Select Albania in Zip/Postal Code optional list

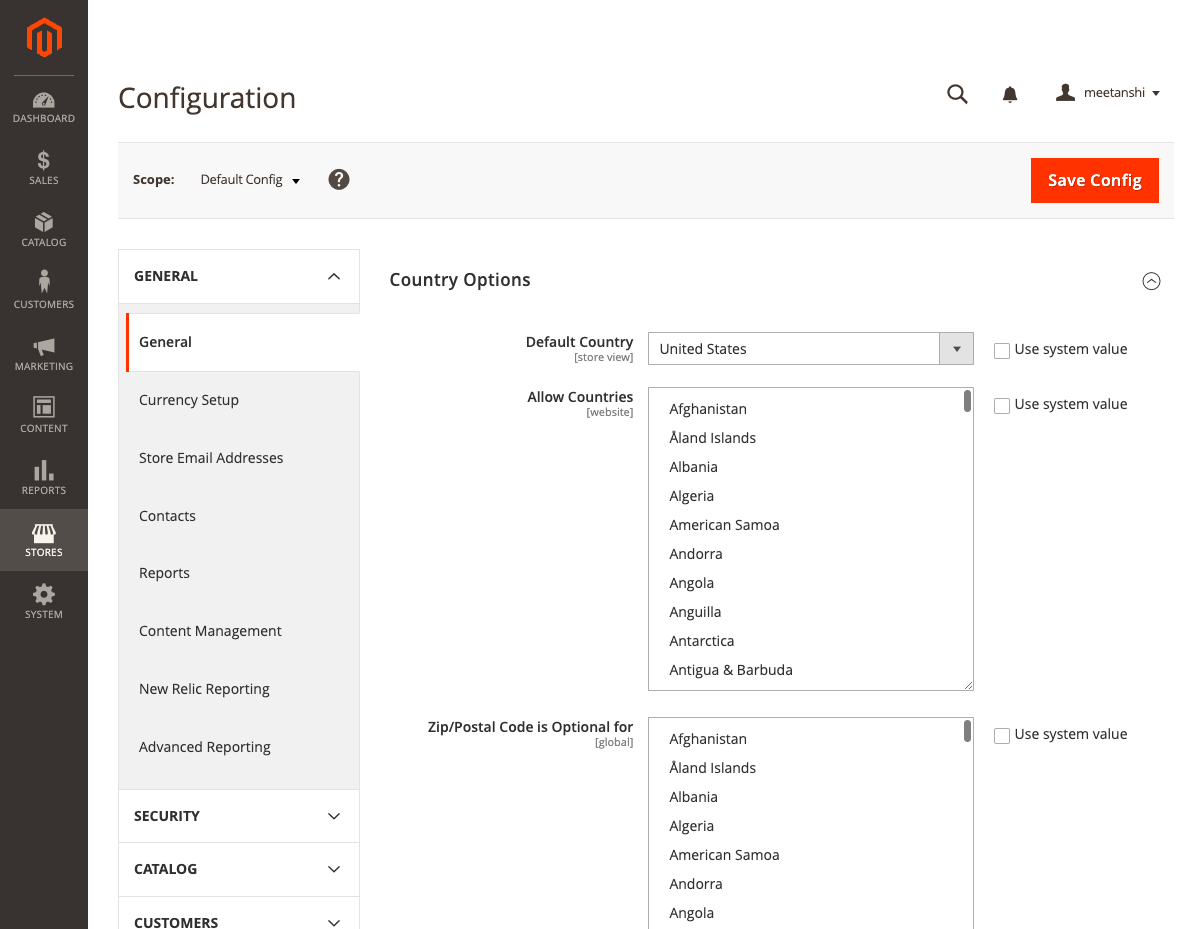click(806, 797)
